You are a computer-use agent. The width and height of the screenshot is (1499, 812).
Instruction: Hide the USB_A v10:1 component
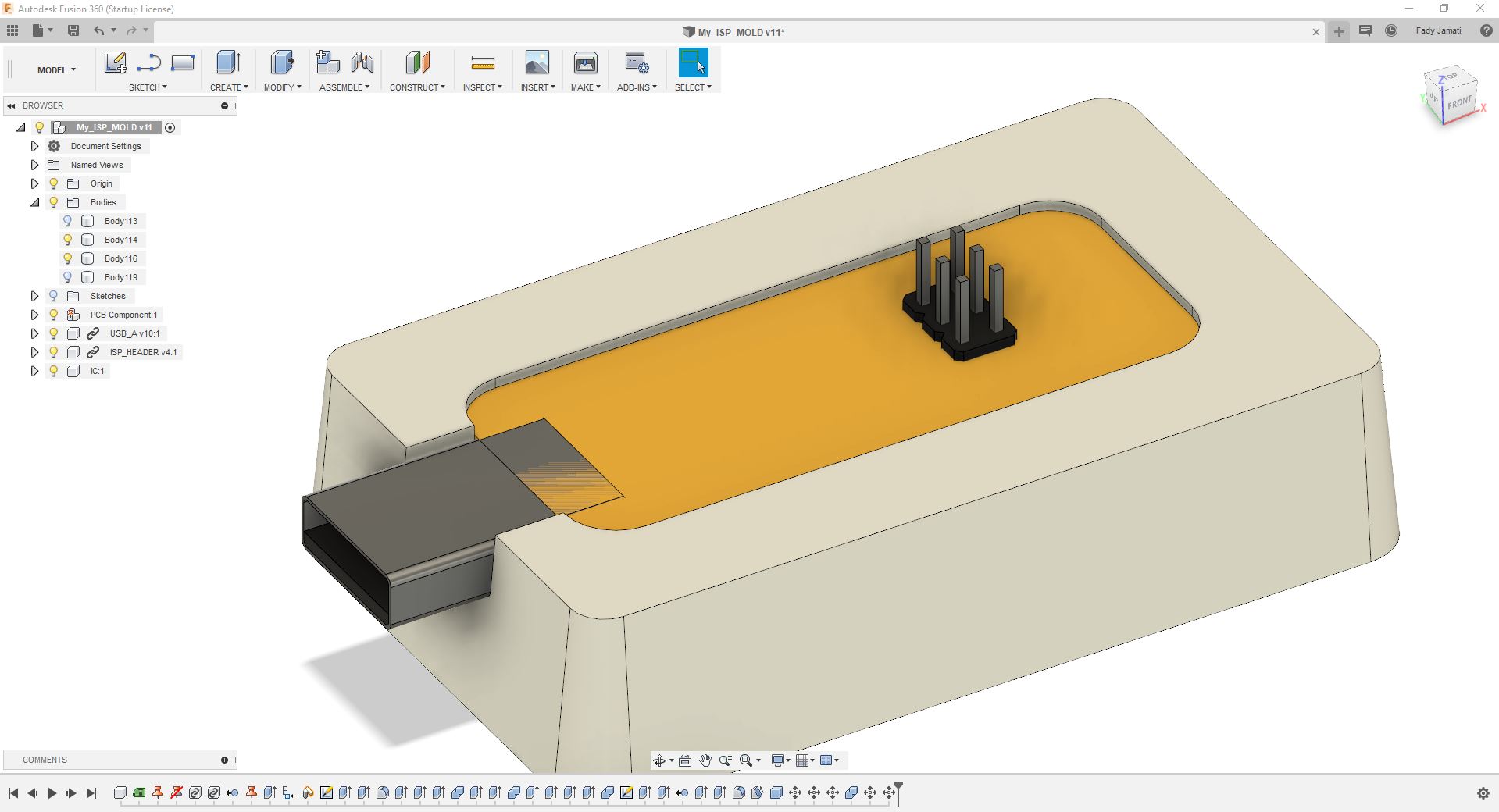coord(54,333)
